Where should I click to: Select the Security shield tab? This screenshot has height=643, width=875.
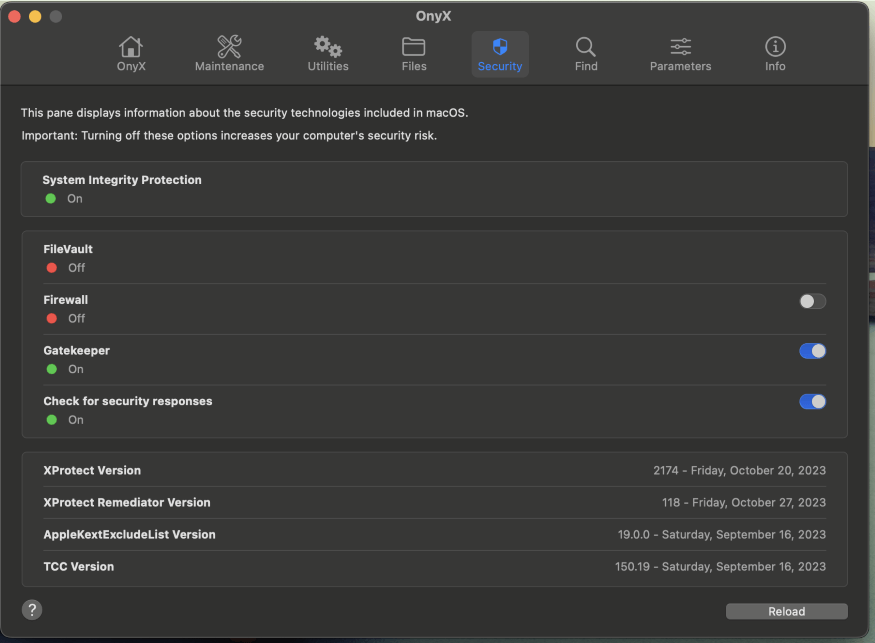pyautogui.click(x=500, y=54)
